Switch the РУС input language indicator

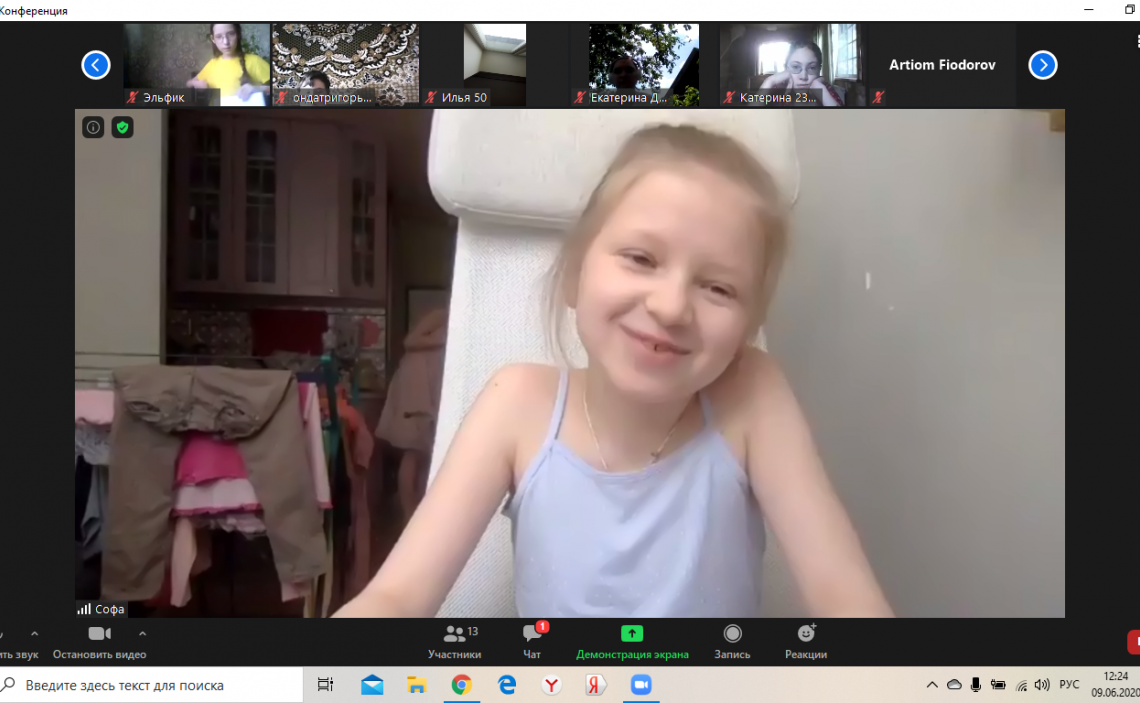[x=1069, y=685]
